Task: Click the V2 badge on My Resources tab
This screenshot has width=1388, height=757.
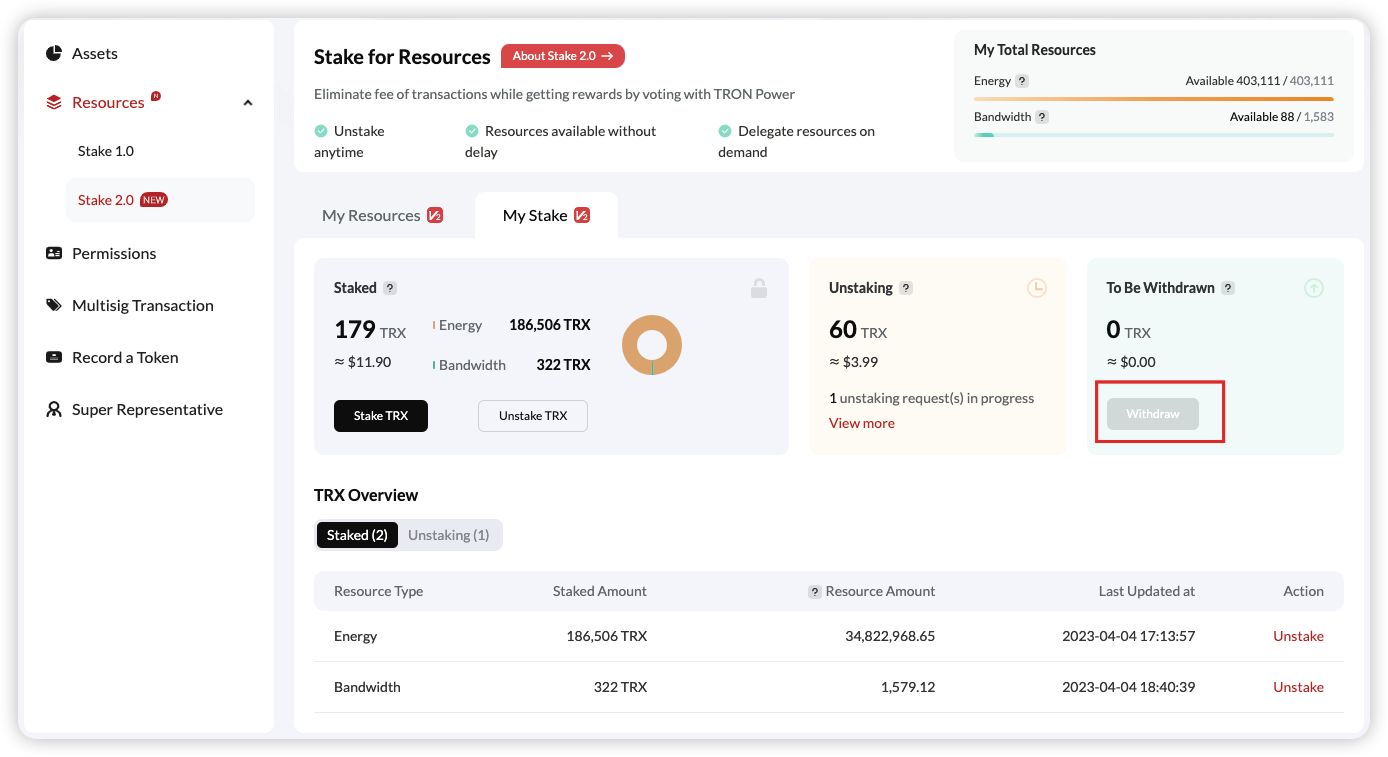Action: click(435, 215)
